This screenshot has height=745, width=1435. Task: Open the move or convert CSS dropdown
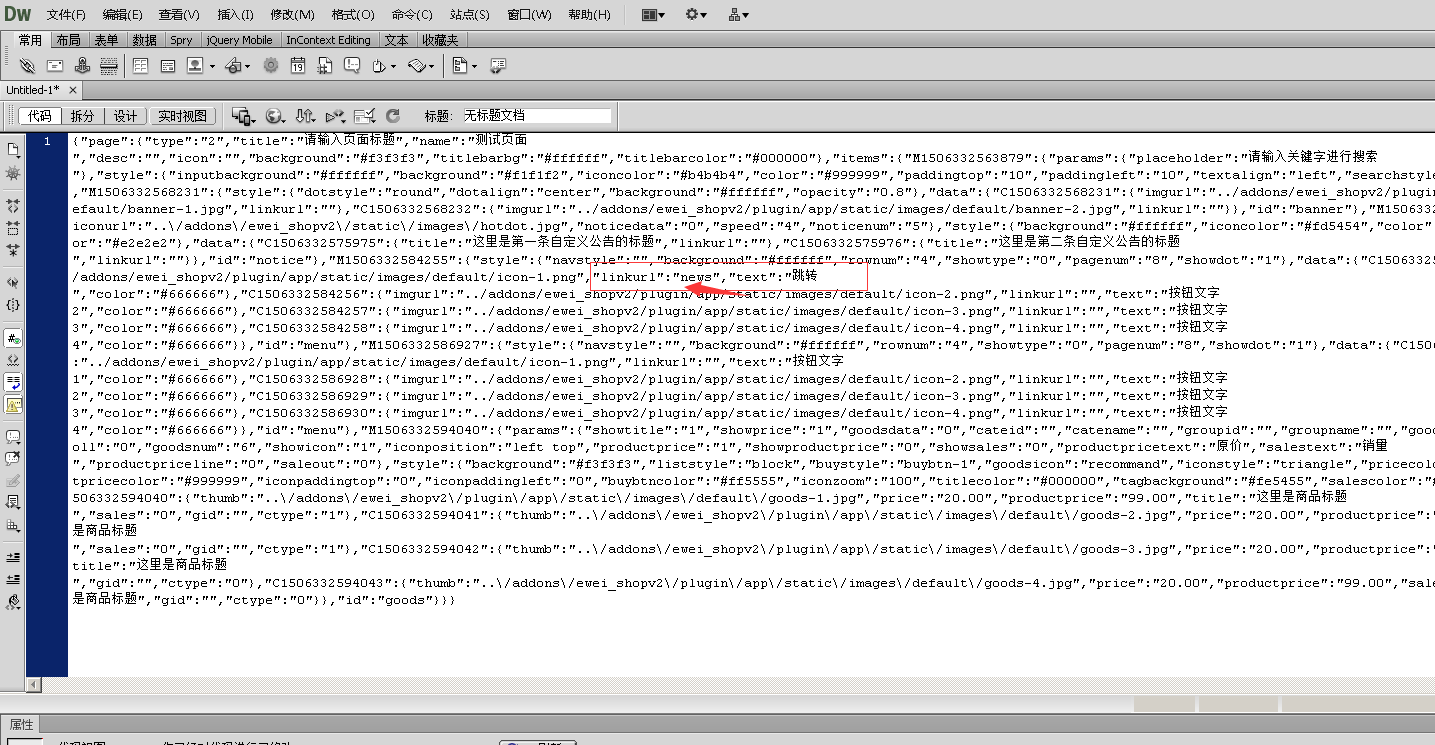click(x=13, y=525)
